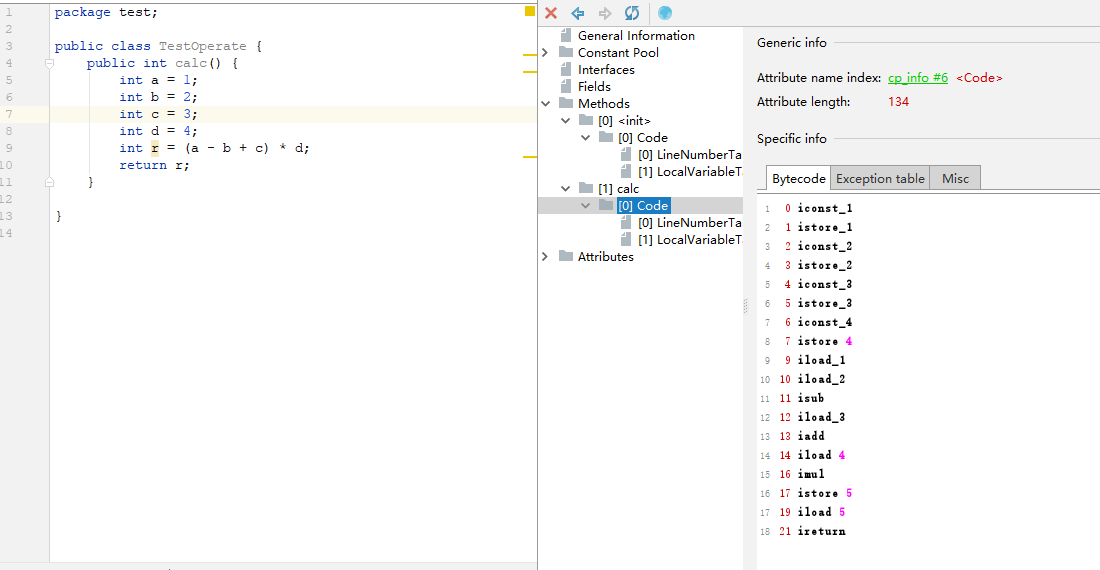Click gutter line number 7
1100x570 pixels.
(8, 114)
